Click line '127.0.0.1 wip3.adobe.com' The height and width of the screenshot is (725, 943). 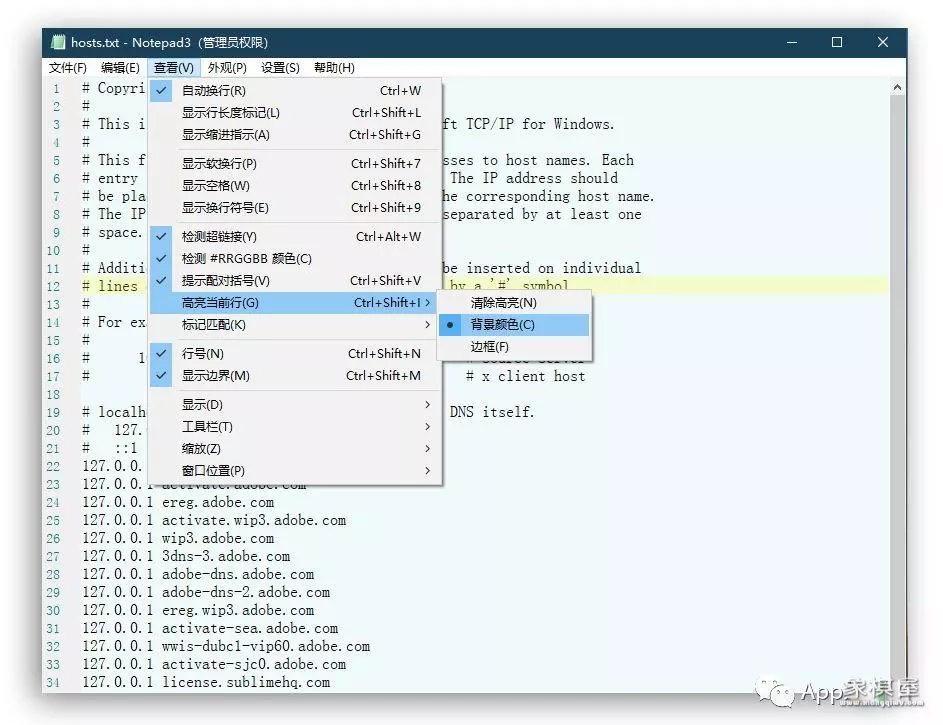(x=178, y=538)
